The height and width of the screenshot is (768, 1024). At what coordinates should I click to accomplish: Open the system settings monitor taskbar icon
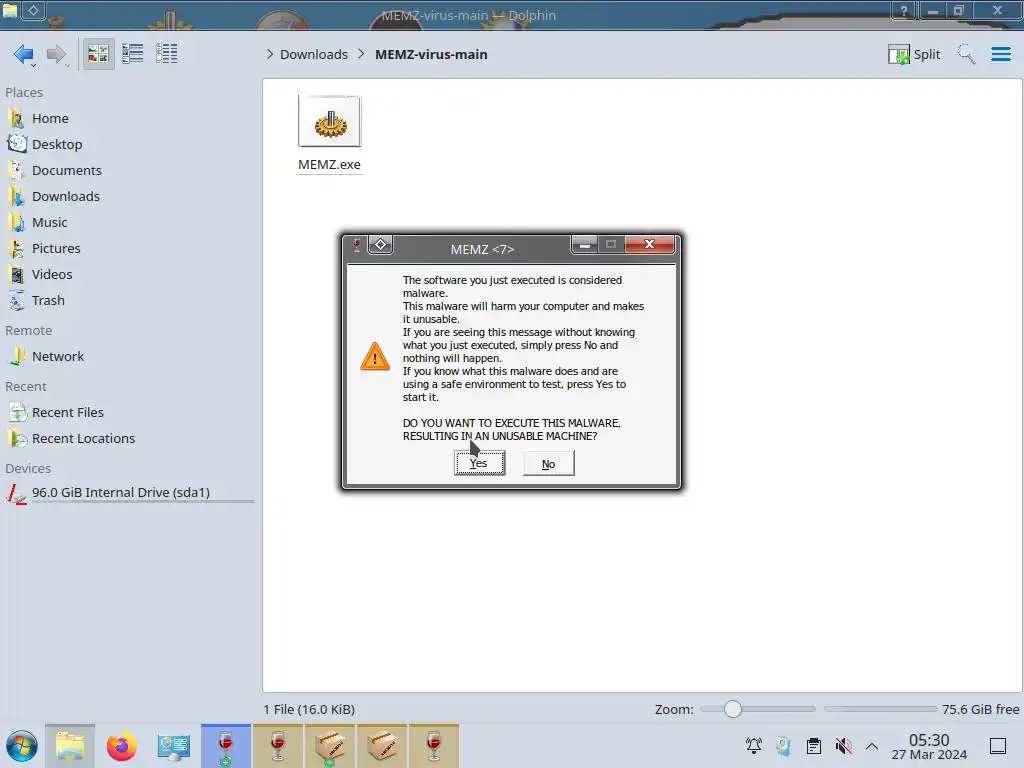coord(174,746)
